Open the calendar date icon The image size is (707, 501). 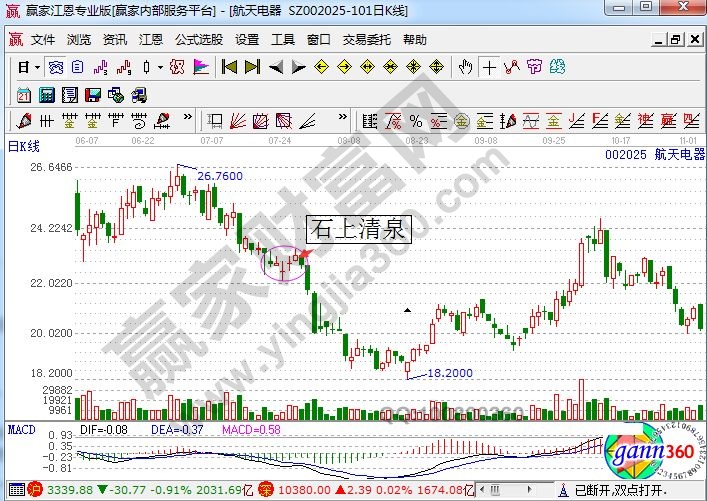click(24, 95)
